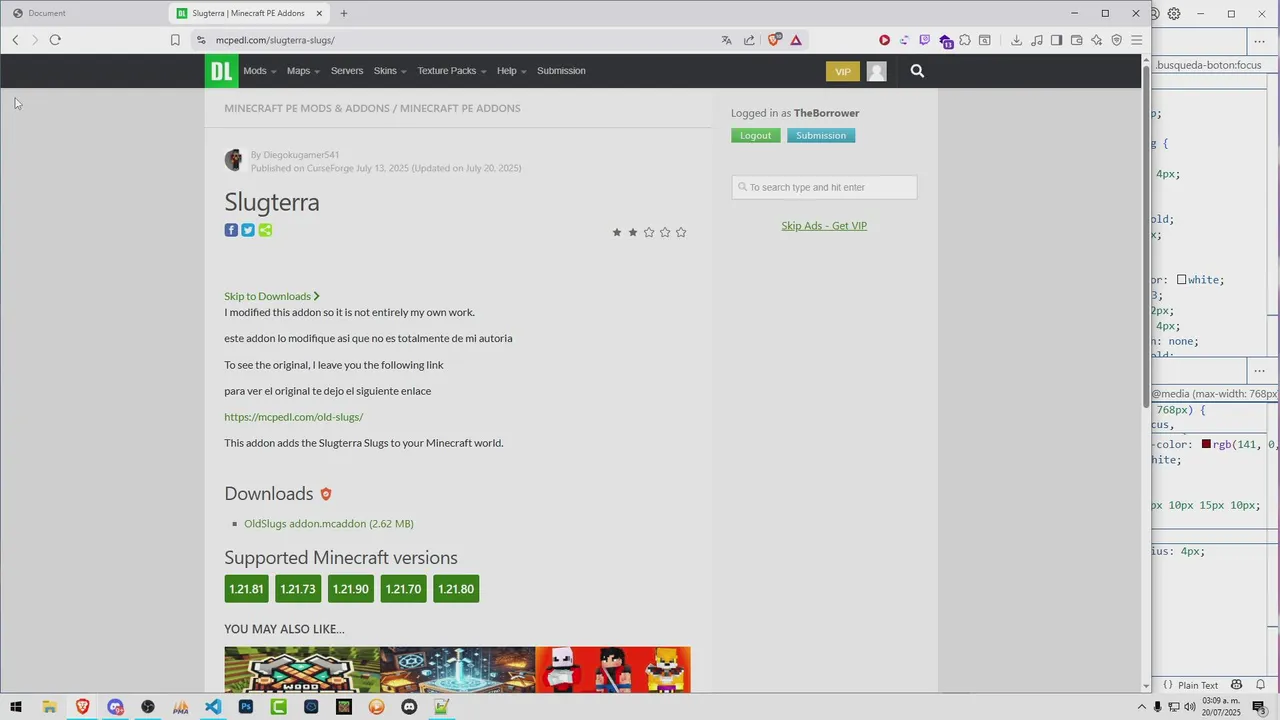Screen dimensions: 1280x720
Task: Click the Brave Rewards triangle icon
Action: (796, 40)
